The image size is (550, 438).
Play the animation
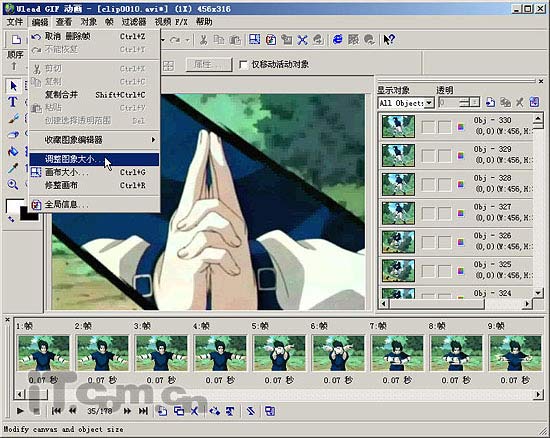click(20, 411)
